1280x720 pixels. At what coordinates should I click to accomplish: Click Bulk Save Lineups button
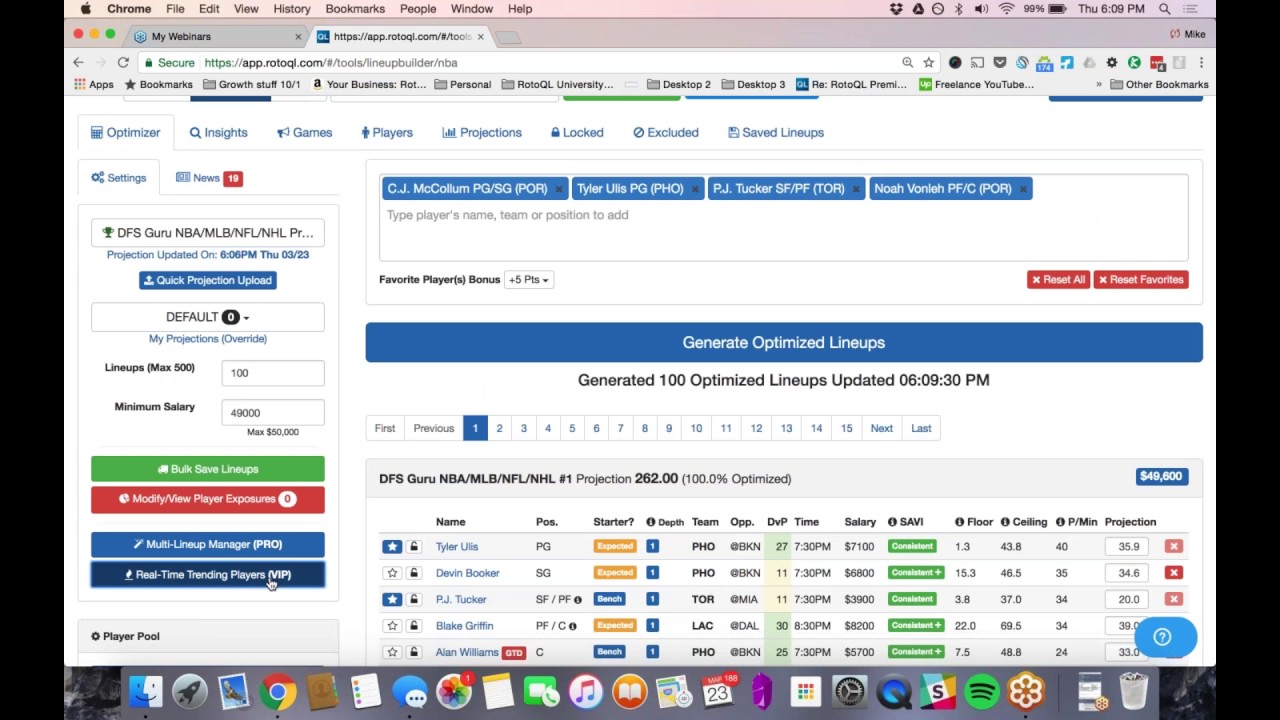coord(208,469)
